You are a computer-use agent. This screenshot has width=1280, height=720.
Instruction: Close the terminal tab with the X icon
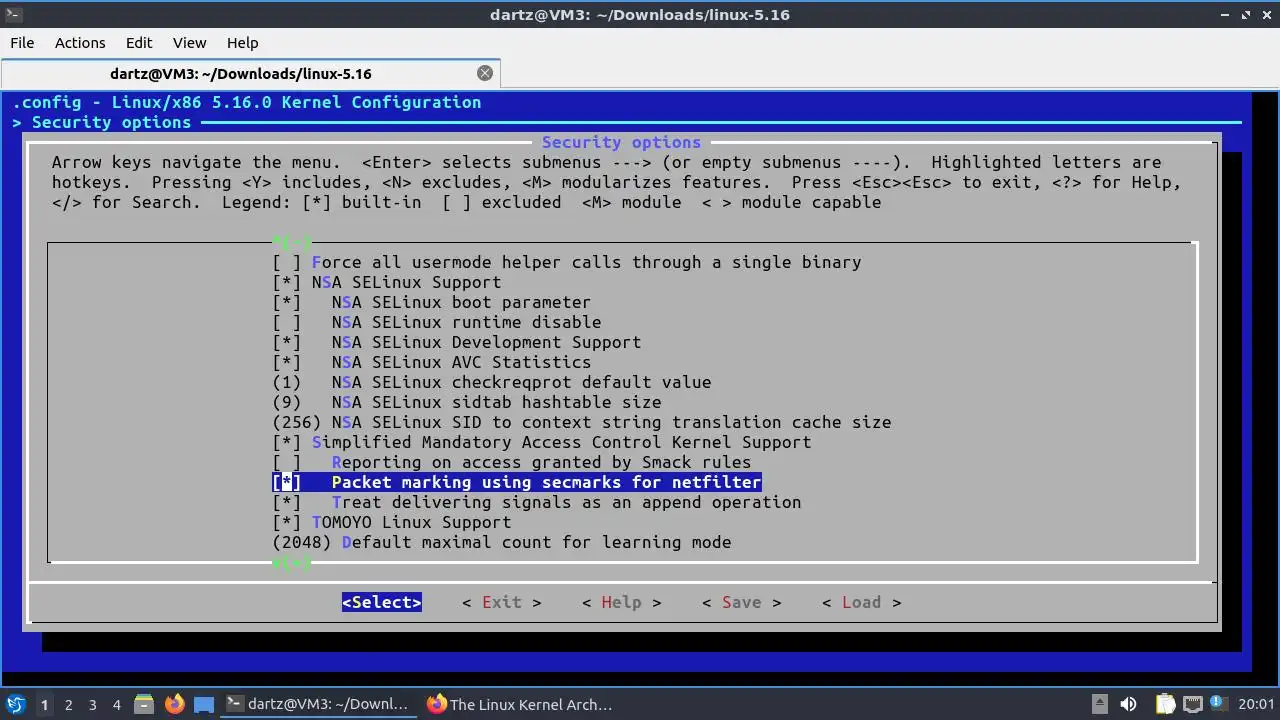click(485, 73)
